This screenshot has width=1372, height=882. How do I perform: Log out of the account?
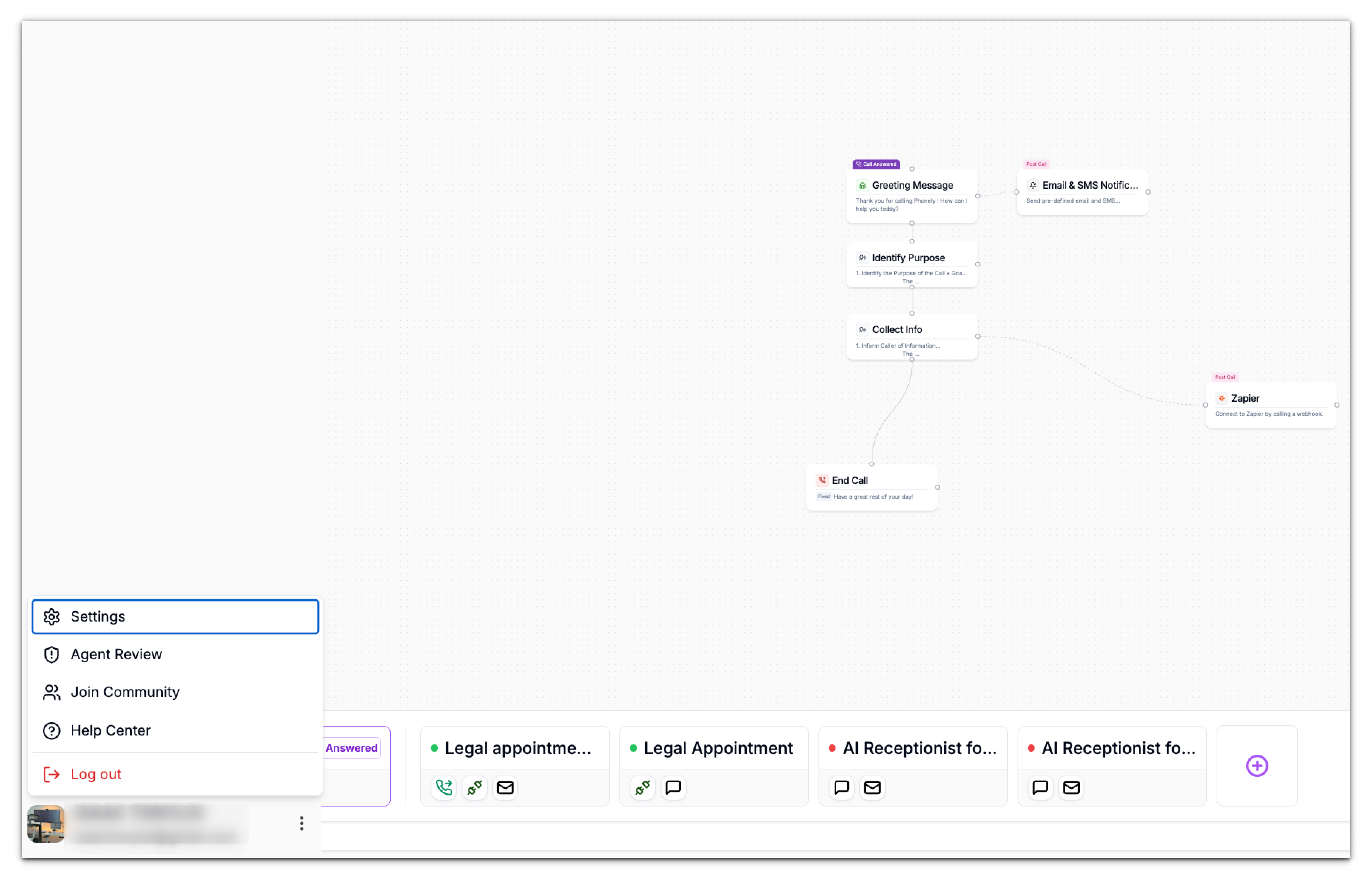tap(95, 774)
